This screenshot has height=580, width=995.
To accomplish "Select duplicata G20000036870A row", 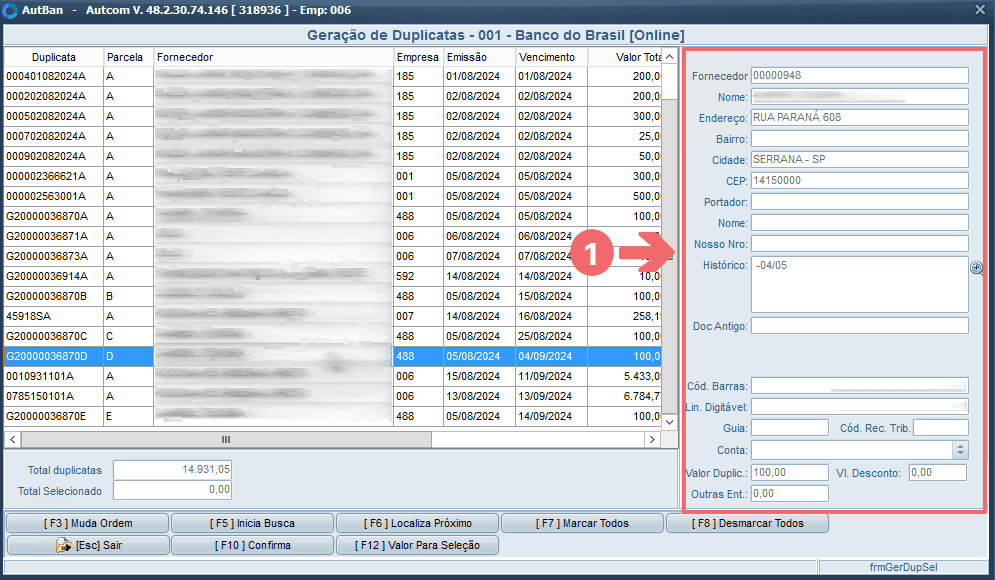I will tap(333, 216).
